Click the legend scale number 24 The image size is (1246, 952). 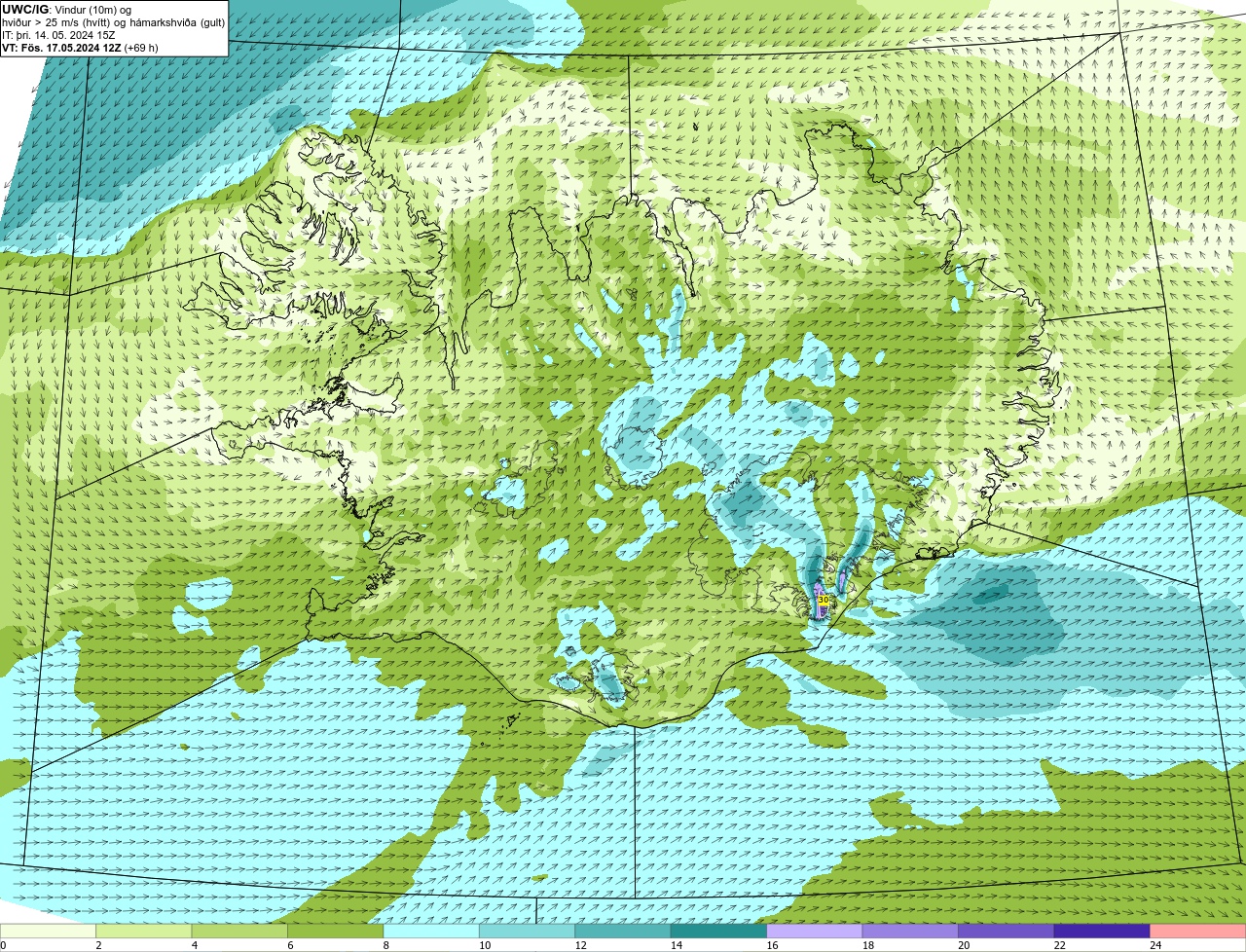(x=1154, y=945)
